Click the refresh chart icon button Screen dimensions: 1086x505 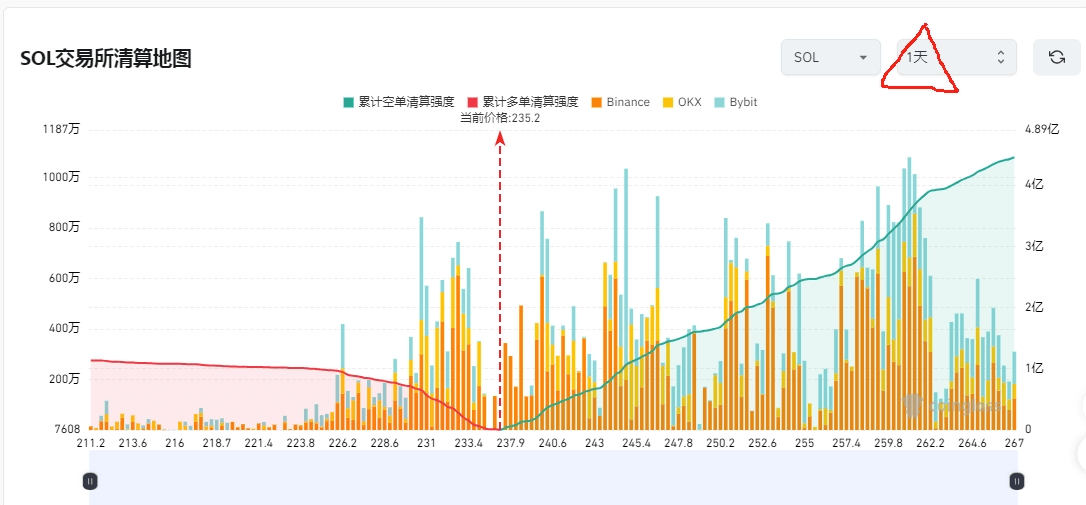1056,57
